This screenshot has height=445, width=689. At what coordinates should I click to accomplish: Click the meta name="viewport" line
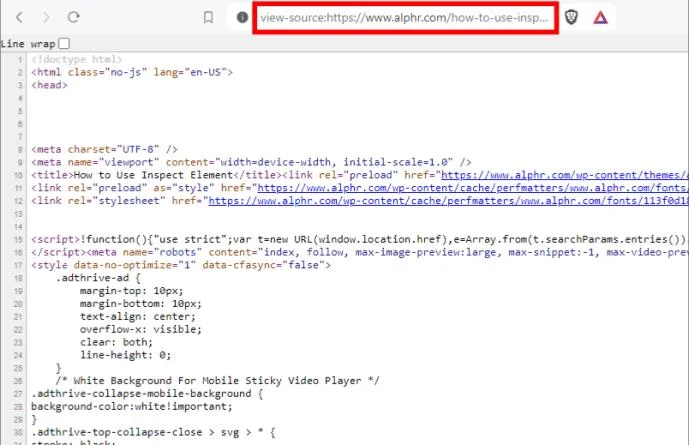251,162
